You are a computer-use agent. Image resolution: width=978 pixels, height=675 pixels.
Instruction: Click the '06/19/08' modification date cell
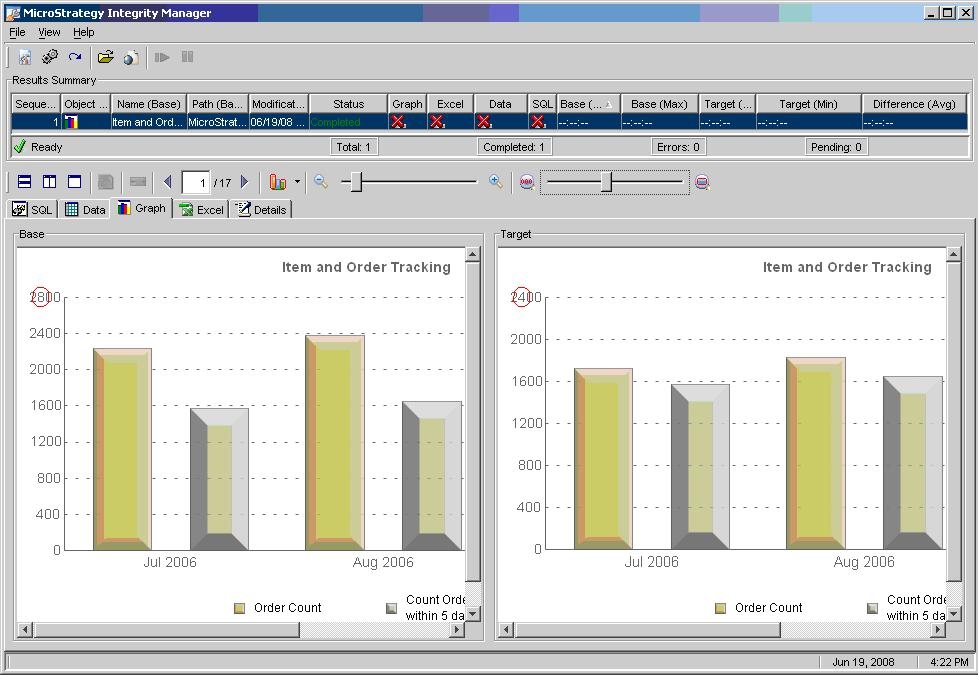pyautogui.click(x=279, y=122)
